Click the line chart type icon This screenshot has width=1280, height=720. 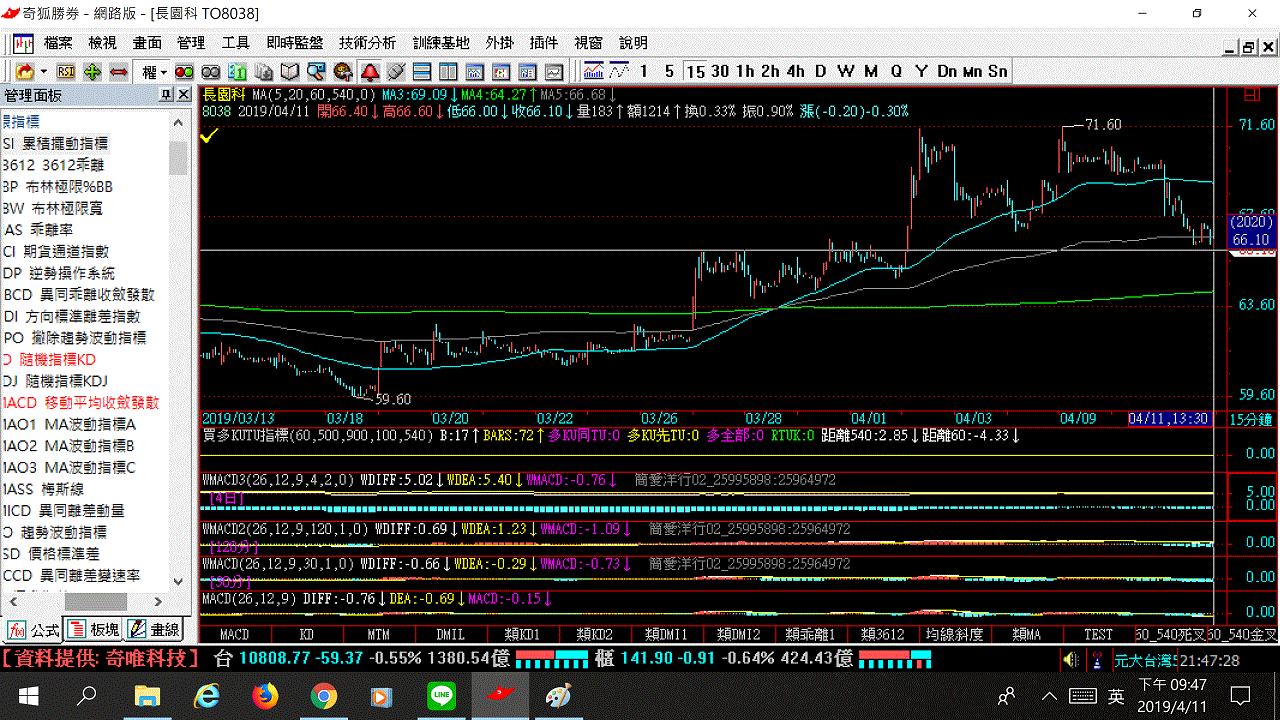click(619, 71)
